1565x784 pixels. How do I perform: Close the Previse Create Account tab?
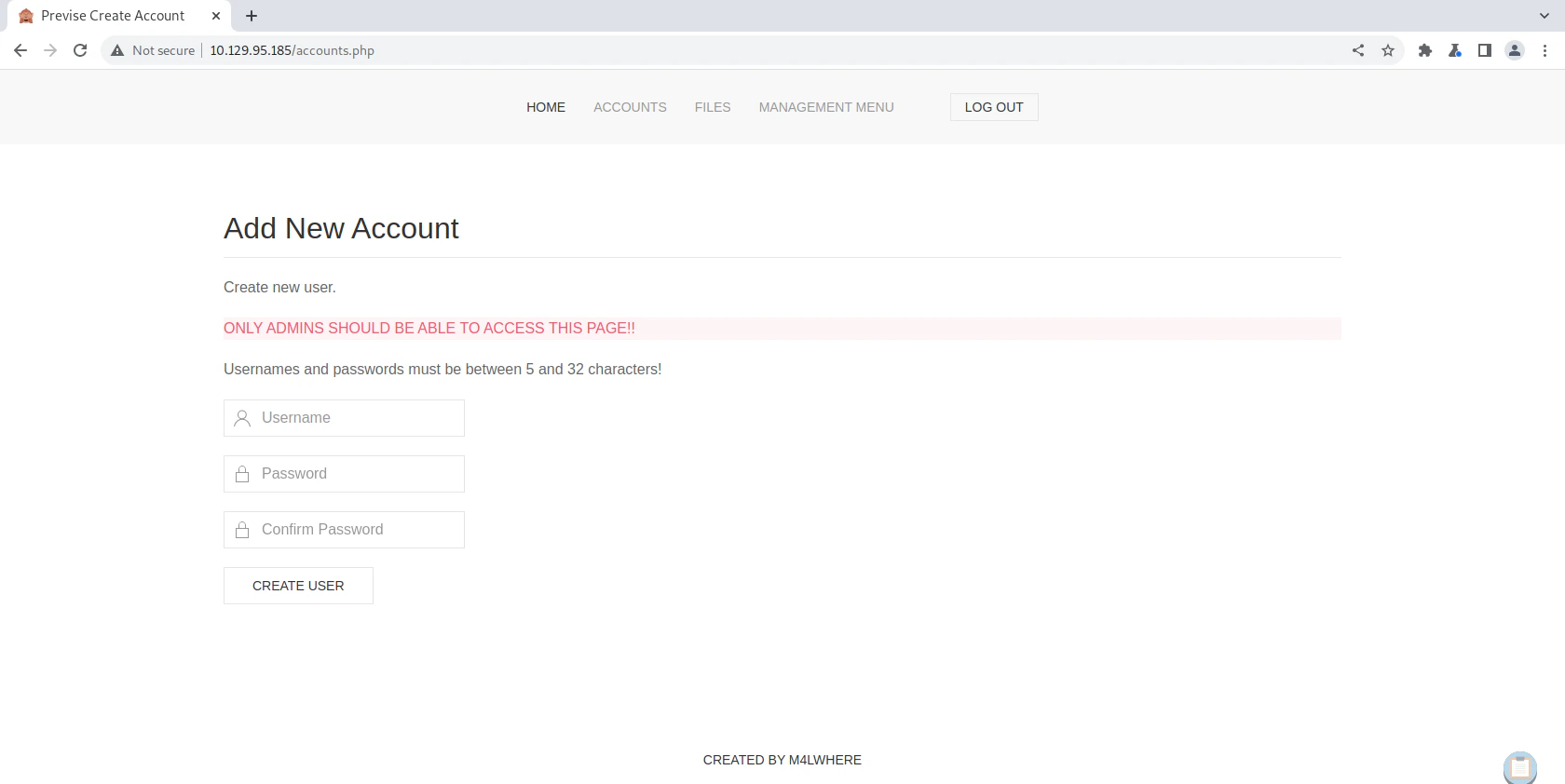(x=216, y=16)
